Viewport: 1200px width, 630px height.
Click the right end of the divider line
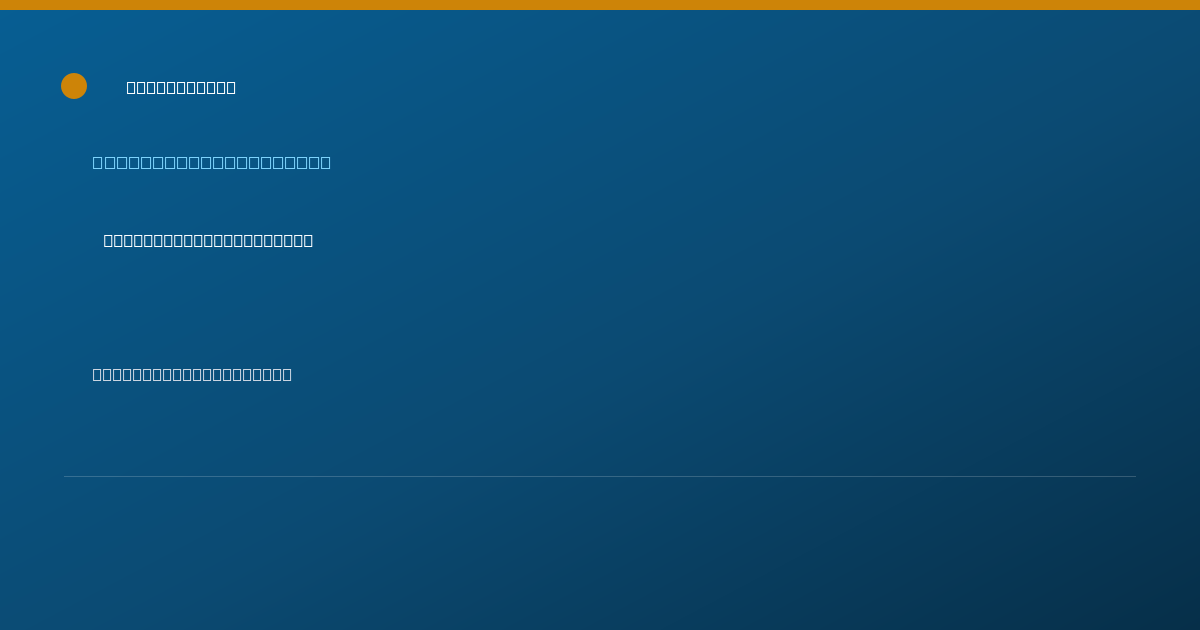click(1134, 476)
